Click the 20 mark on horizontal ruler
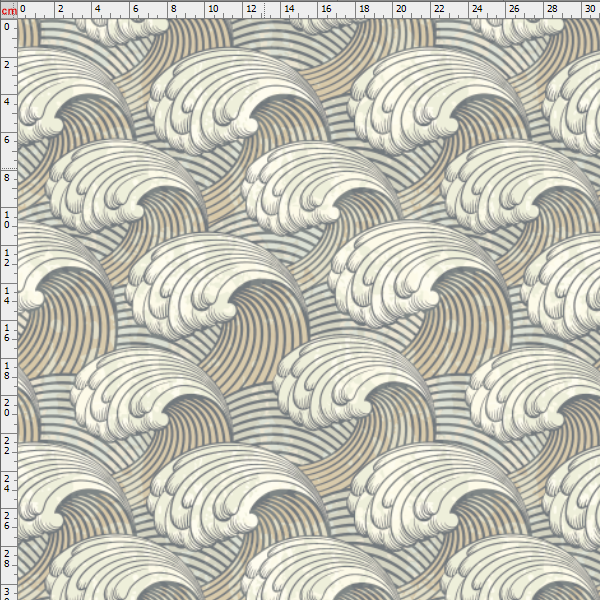 (401, 9)
